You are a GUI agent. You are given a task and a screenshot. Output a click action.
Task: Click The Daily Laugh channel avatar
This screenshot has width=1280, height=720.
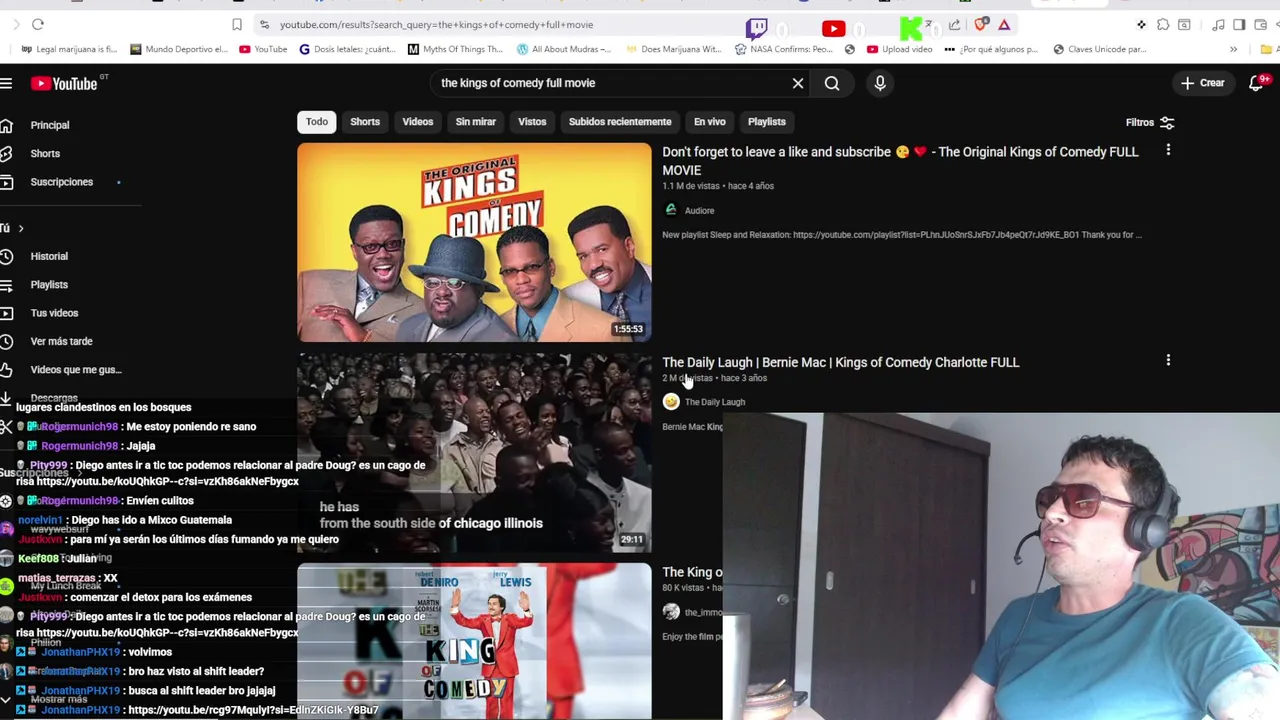click(671, 402)
